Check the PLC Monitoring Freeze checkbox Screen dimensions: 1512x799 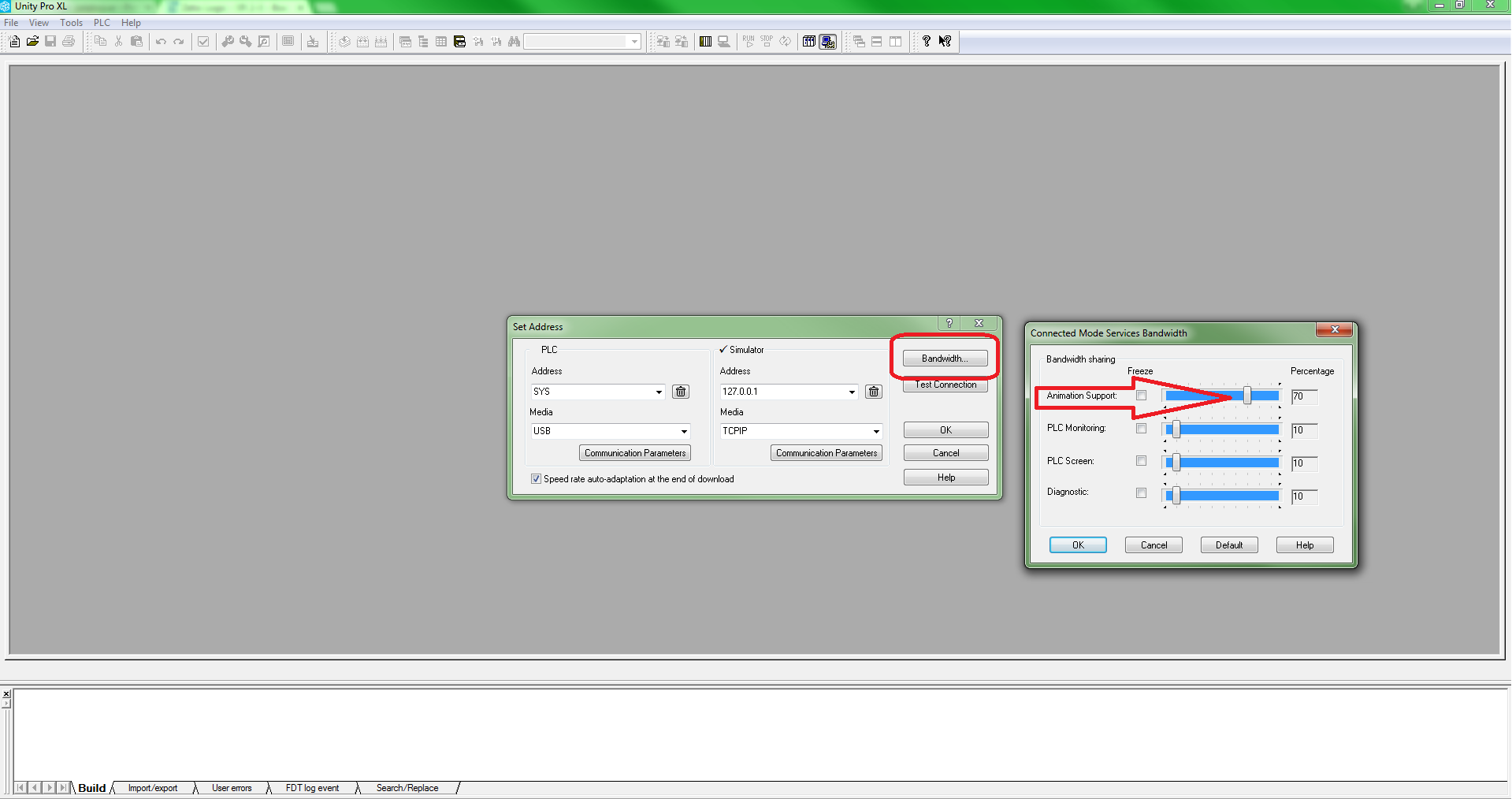[x=1142, y=429]
